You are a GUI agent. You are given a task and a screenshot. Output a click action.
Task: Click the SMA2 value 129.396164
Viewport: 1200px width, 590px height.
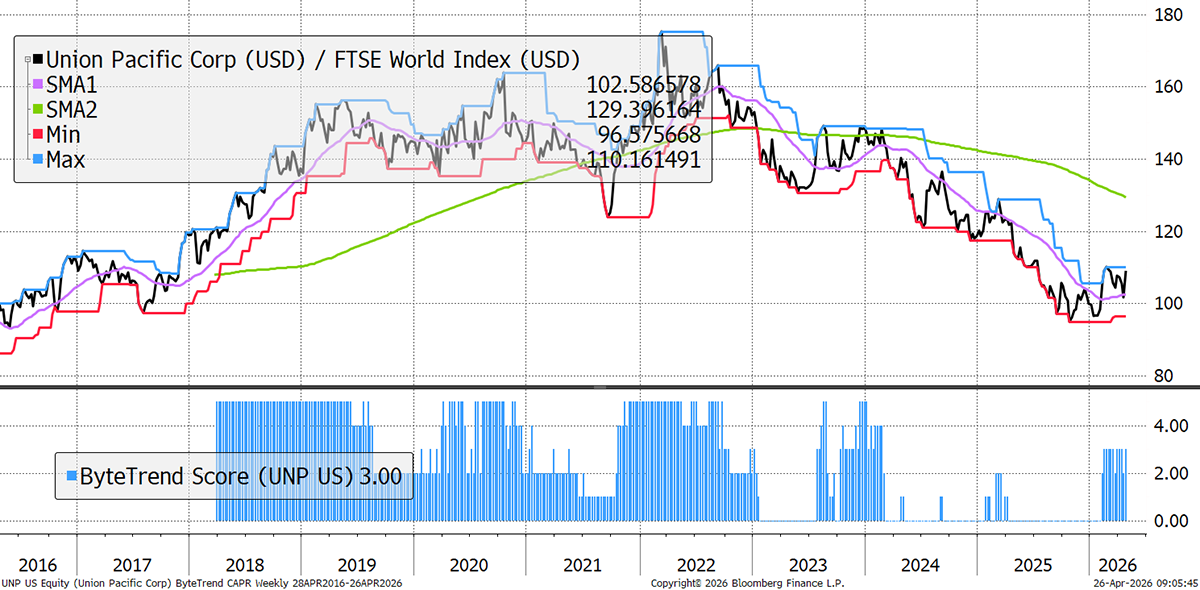(643, 109)
